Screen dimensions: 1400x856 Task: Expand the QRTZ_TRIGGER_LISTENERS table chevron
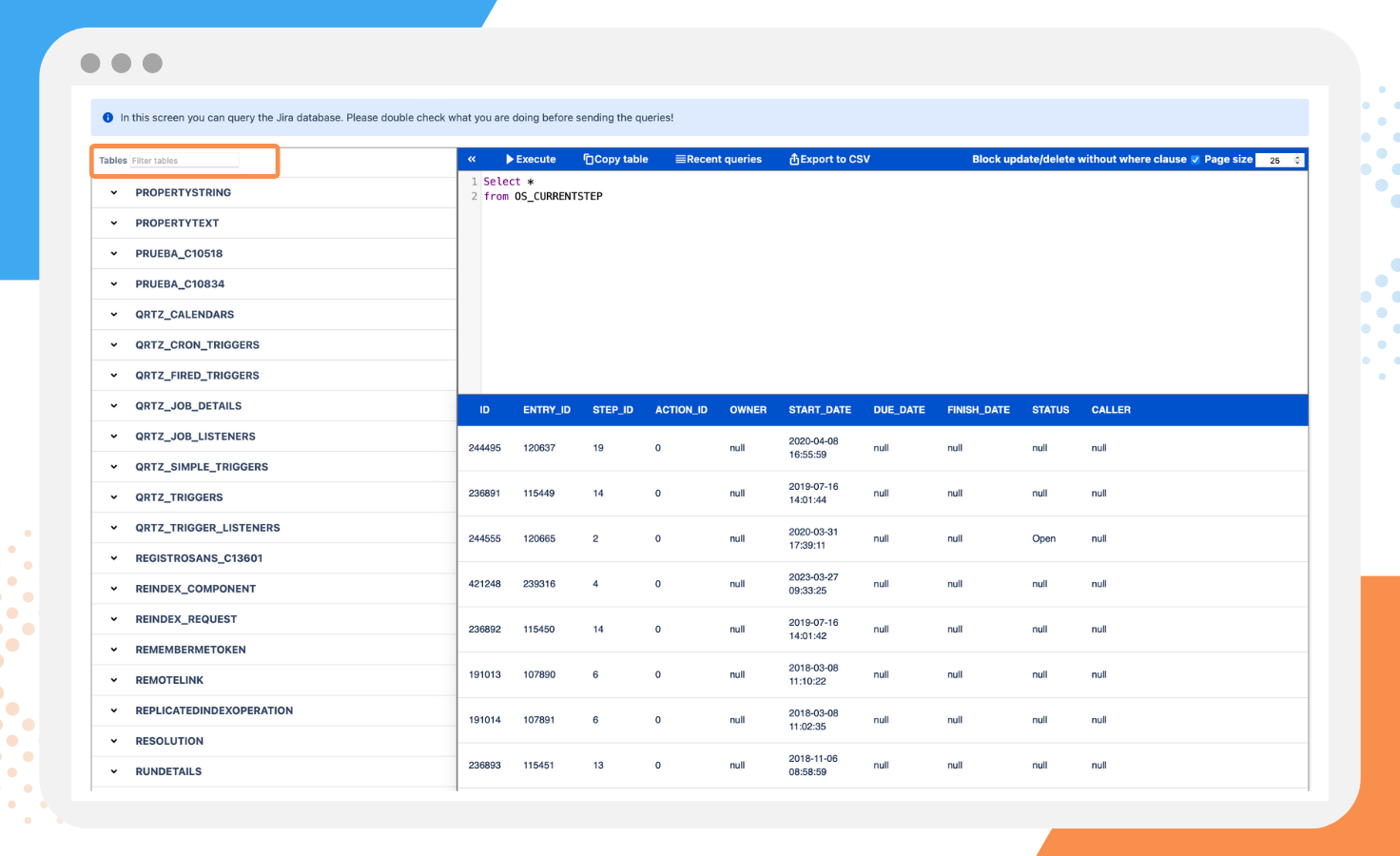point(114,527)
